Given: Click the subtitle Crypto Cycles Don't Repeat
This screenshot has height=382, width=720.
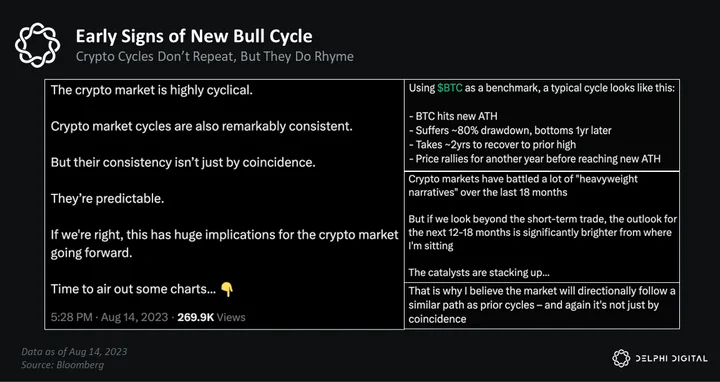Looking at the screenshot, I should [x=214, y=57].
